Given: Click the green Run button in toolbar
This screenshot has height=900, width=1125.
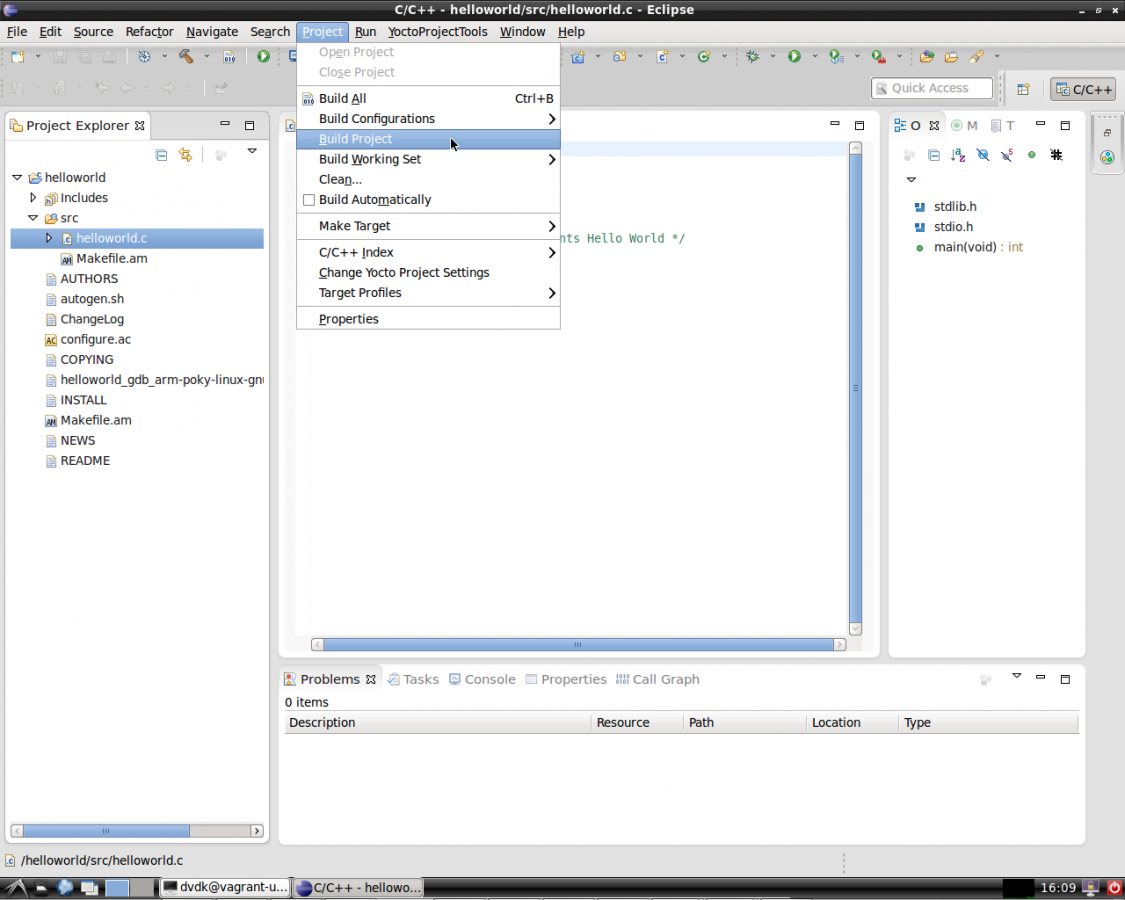Looking at the screenshot, I should click(x=794, y=57).
